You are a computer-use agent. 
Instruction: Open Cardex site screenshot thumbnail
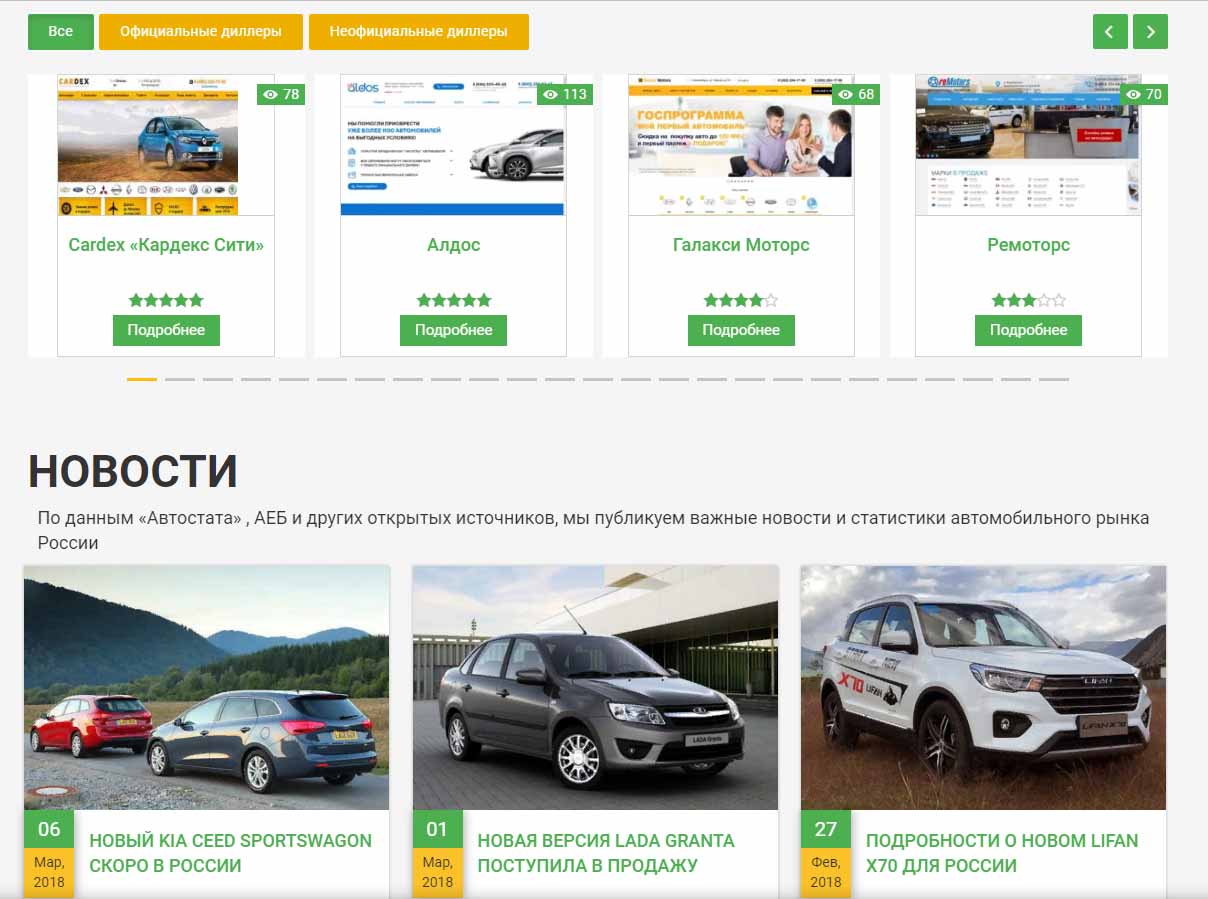pyautogui.click(x=148, y=145)
